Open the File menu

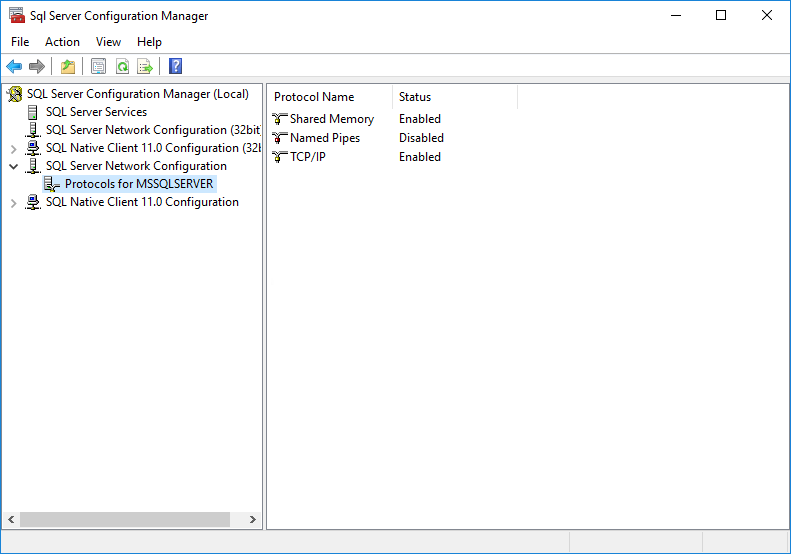pos(20,42)
